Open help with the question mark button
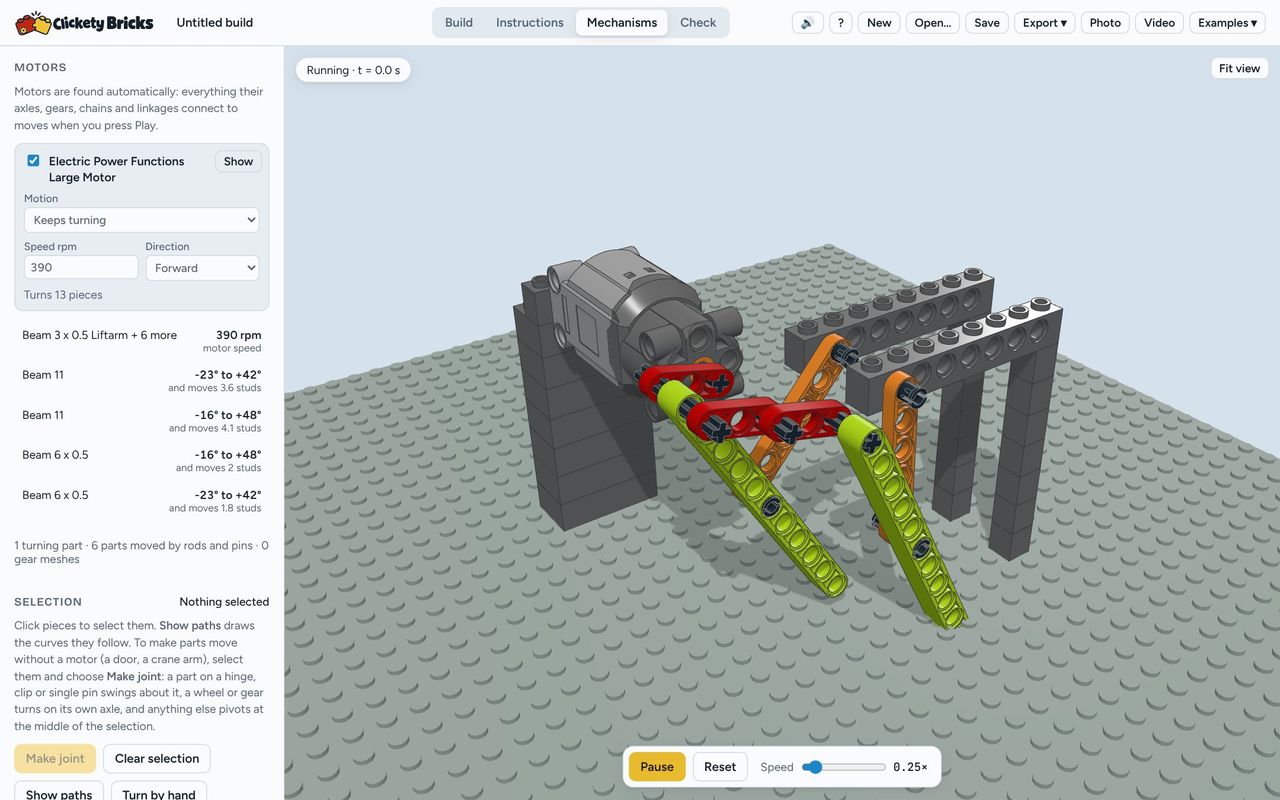This screenshot has width=1280, height=800. (x=841, y=23)
